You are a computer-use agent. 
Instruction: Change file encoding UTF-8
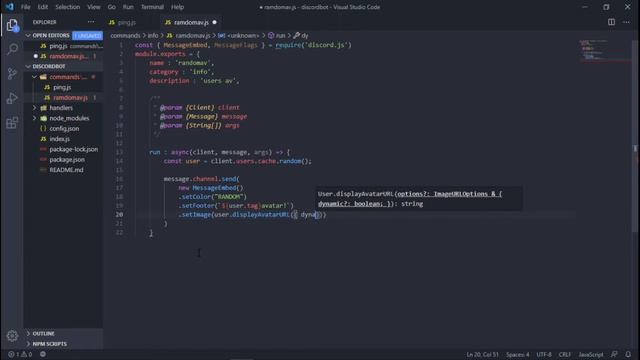tap(544, 354)
